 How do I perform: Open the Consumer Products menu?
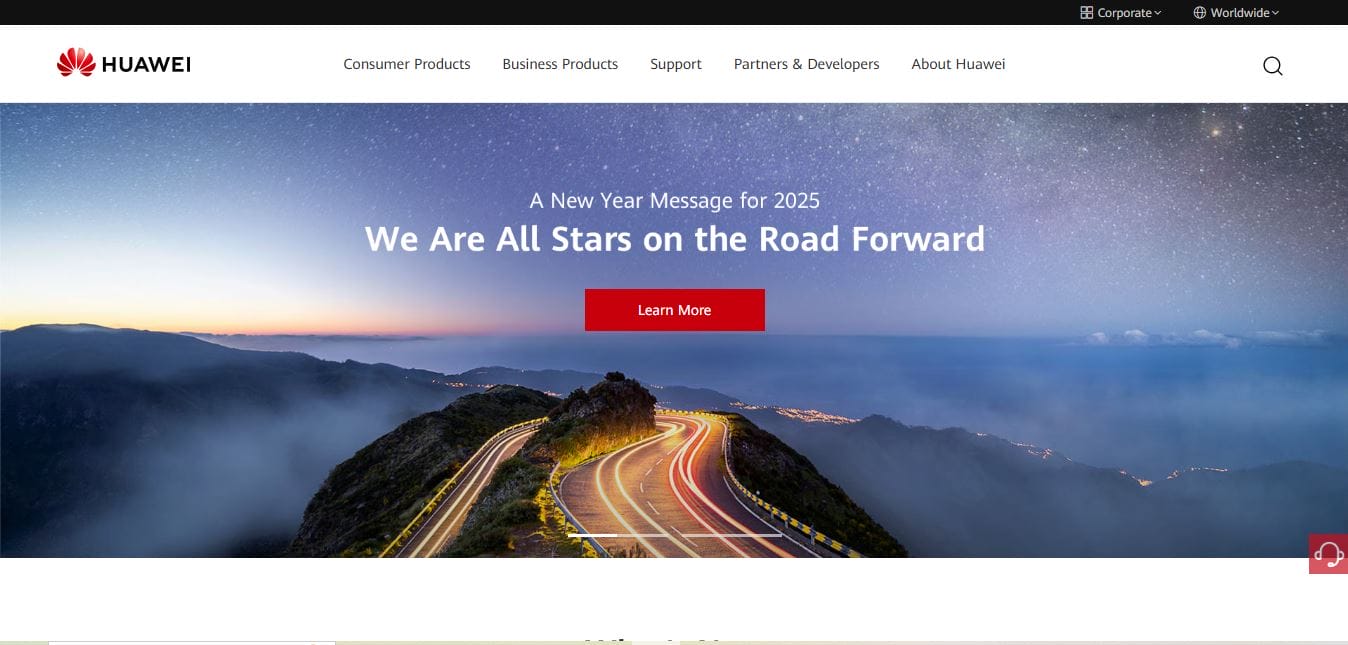click(407, 64)
